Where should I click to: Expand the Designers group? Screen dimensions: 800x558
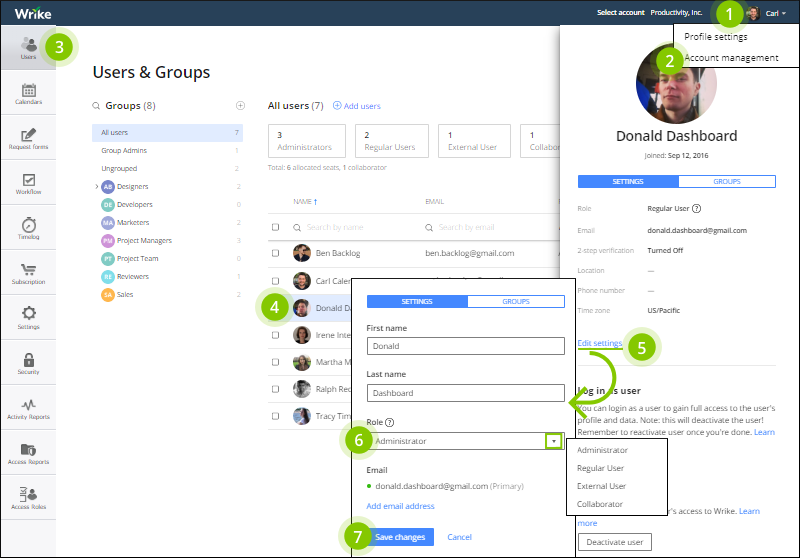(96, 187)
